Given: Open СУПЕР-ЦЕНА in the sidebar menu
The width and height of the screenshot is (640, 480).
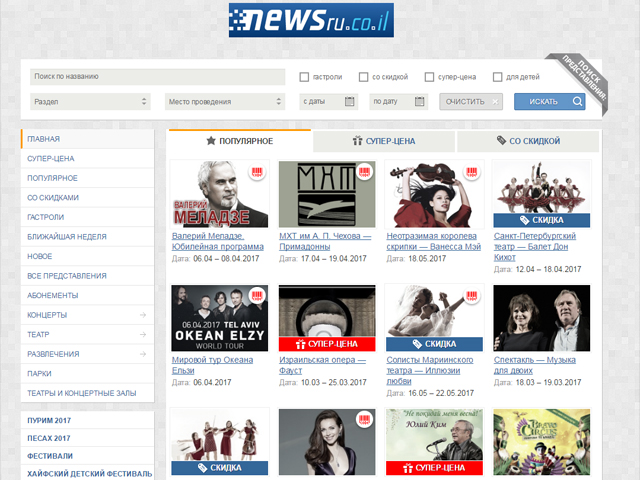Looking at the screenshot, I should pos(87,158).
